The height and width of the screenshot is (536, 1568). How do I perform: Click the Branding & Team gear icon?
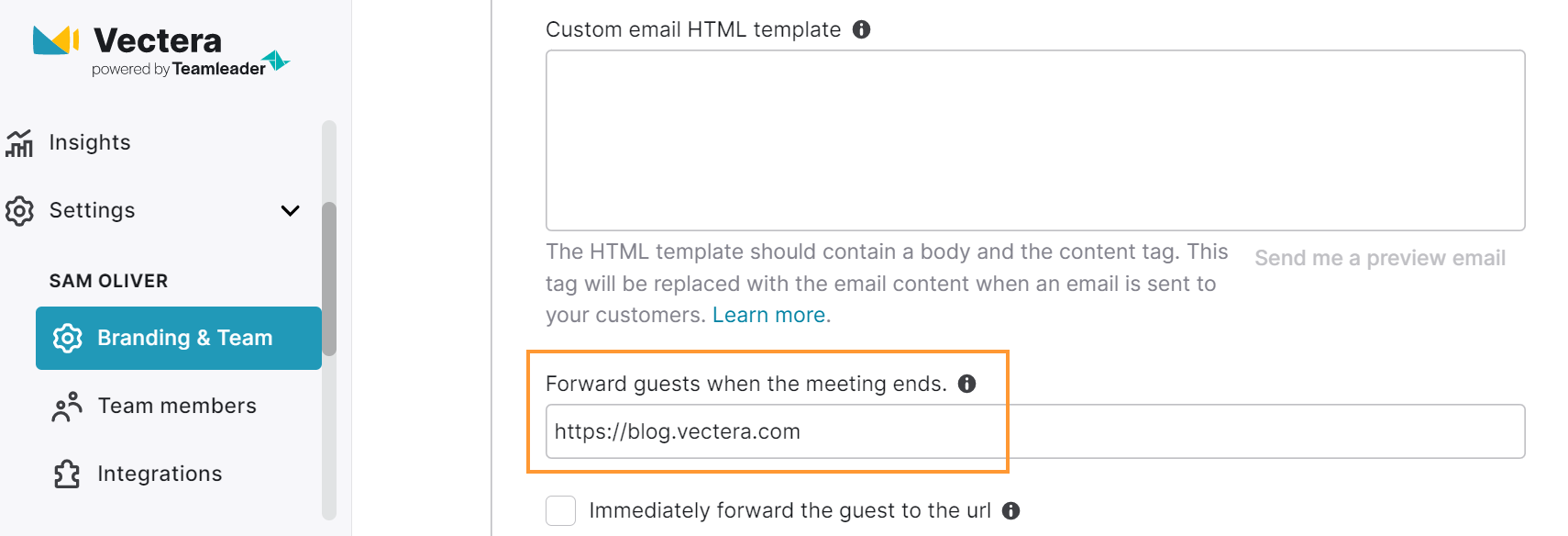click(x=67, y=338)
